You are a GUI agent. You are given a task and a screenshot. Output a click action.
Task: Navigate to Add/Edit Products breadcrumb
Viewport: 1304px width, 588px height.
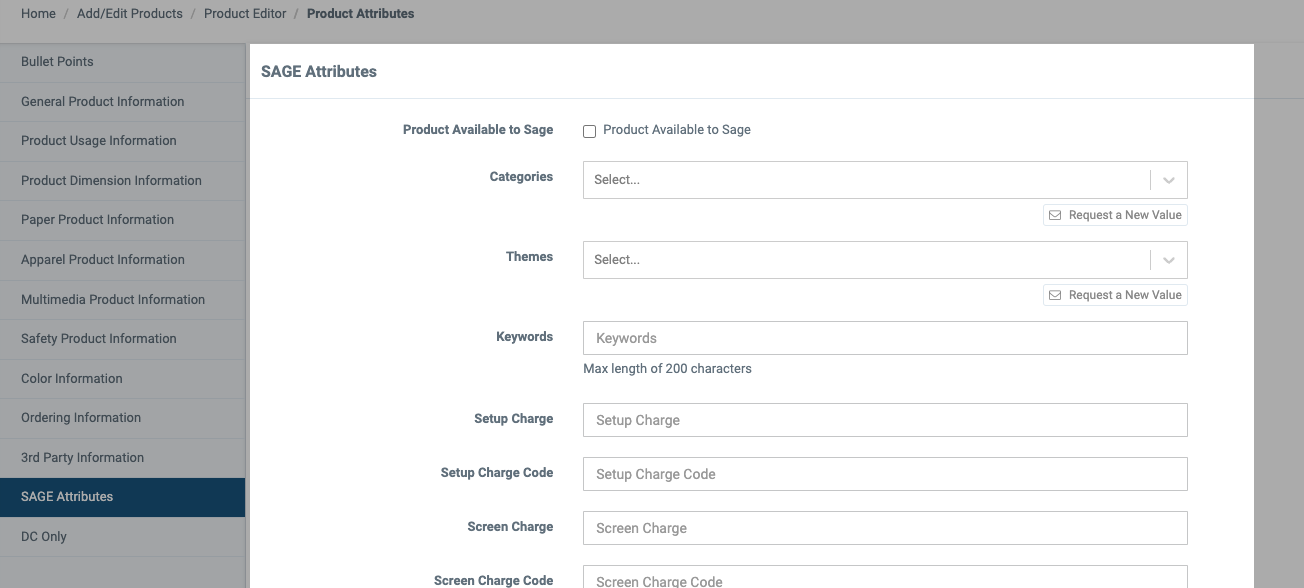130,14
